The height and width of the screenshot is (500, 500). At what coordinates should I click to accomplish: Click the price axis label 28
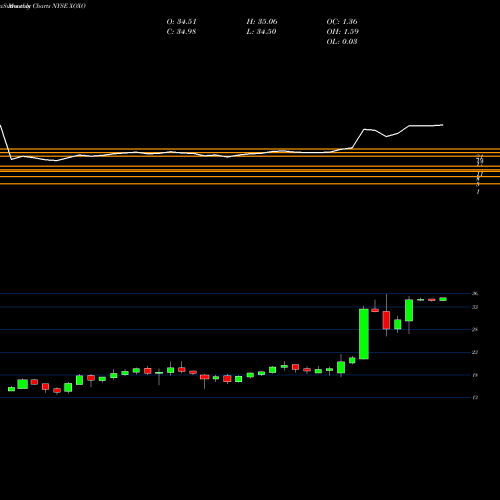[475, 329]
